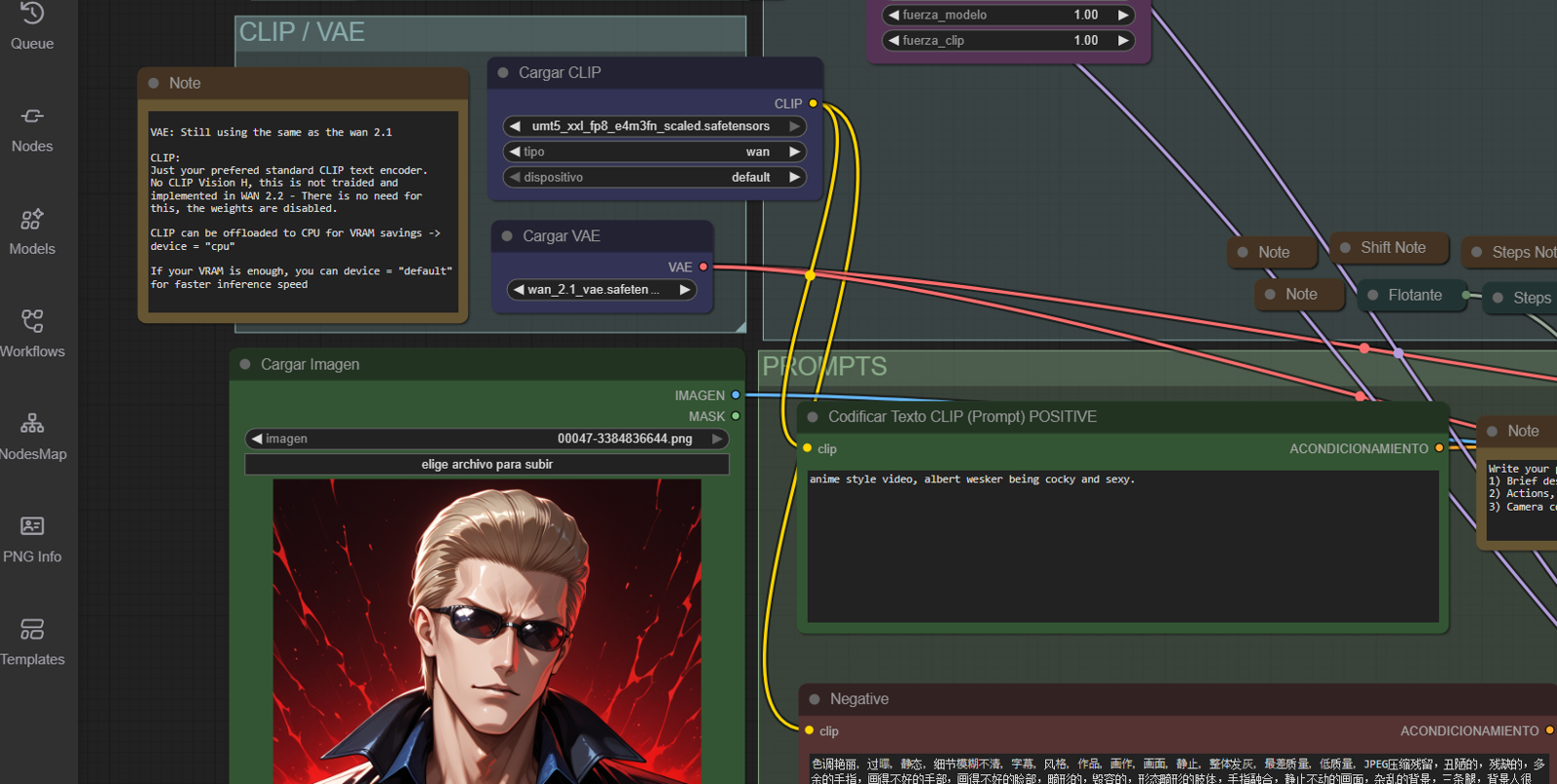This screenshot has width=1557, height=784.
Task: Click left arrow of tipo widget
Action: point(515,152)
